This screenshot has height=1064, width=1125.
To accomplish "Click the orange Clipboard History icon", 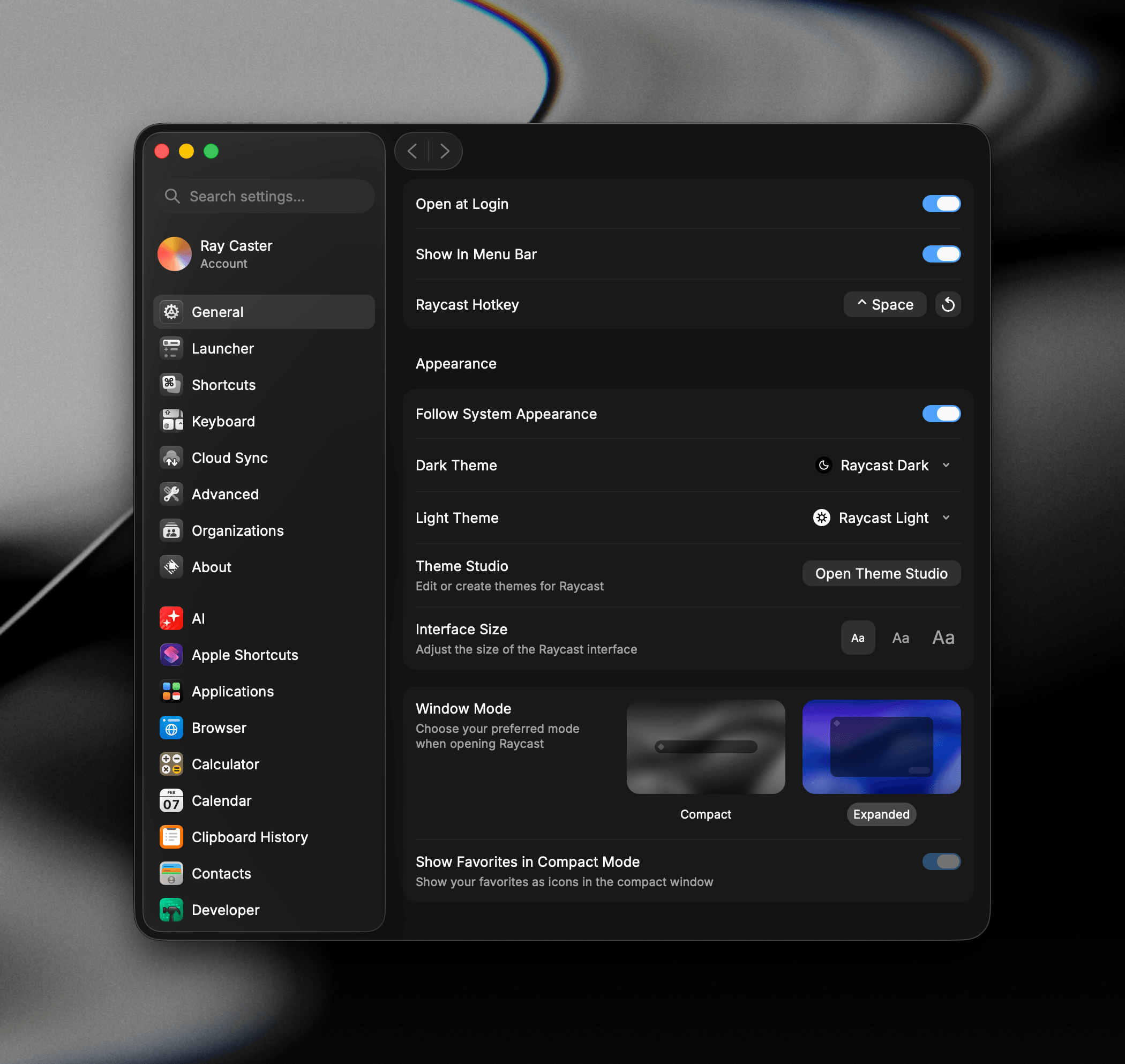I will point(171,837).
